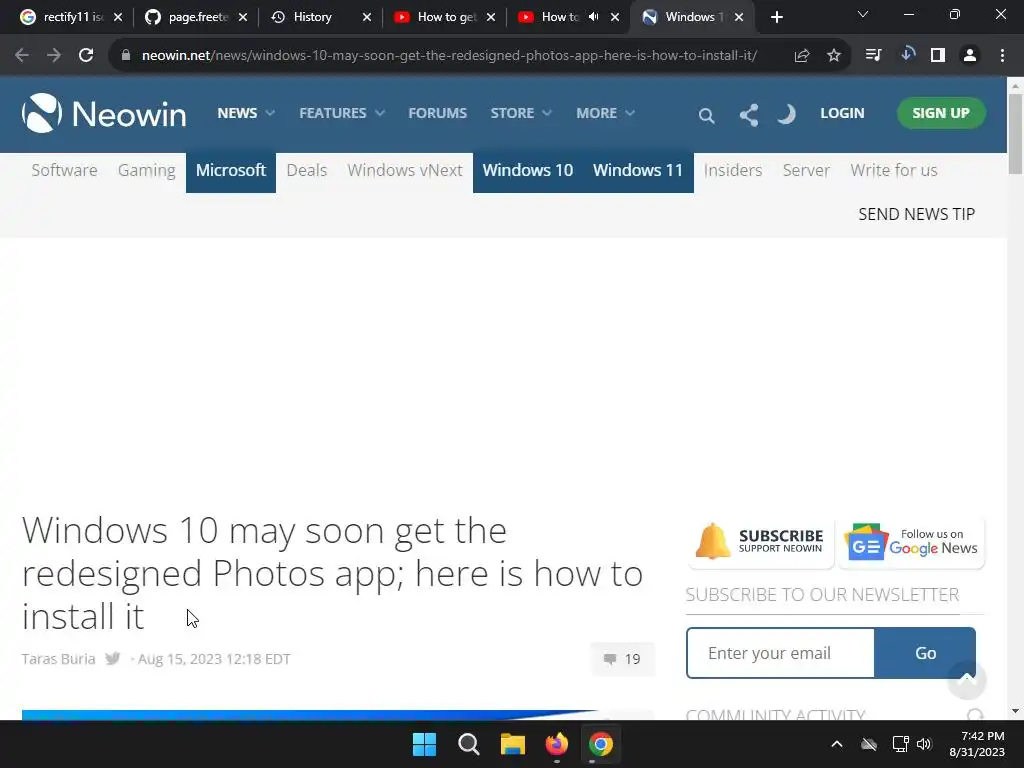Close the History tab
1024x768 pixels.
(367, 17)
